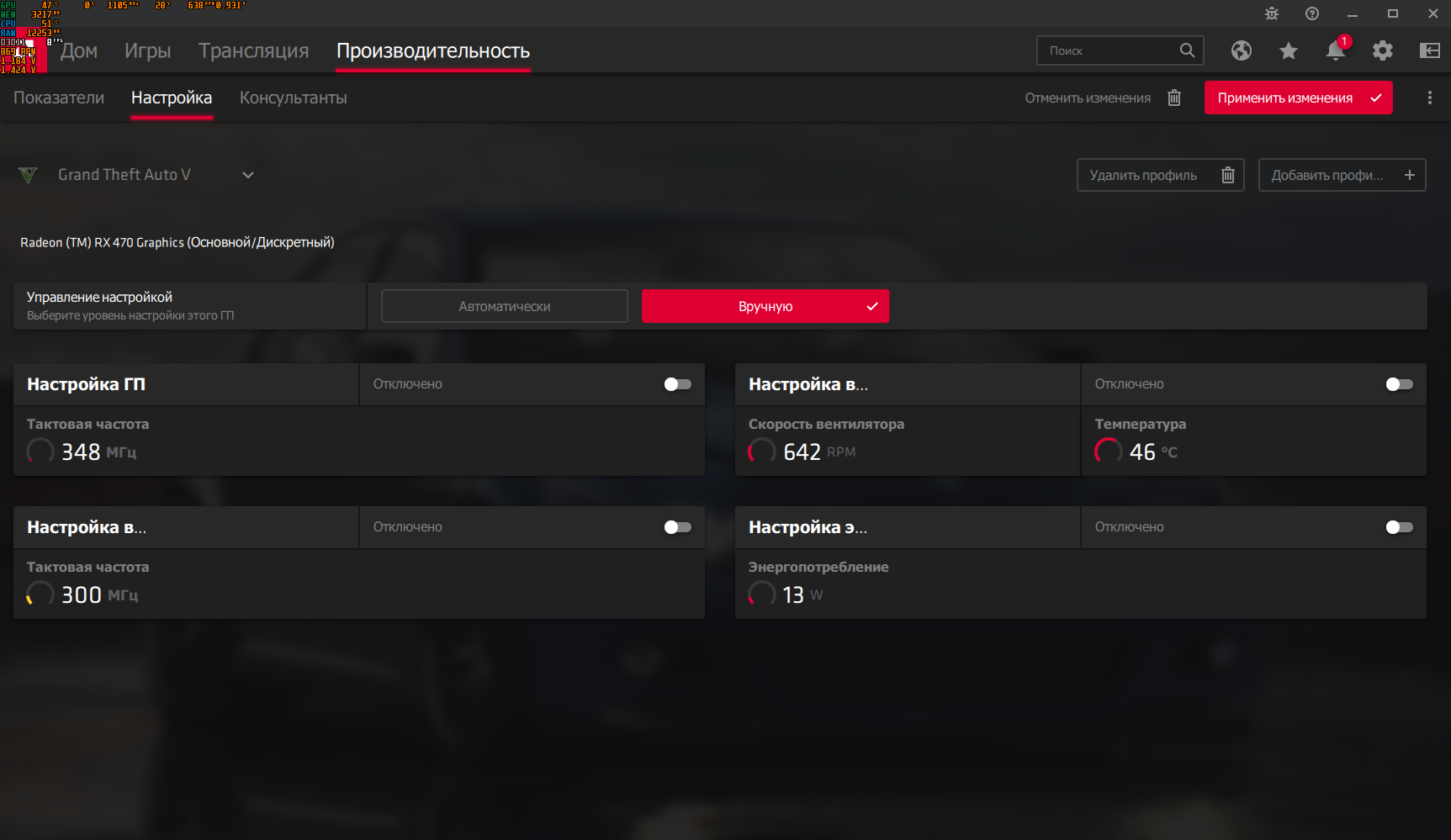Click the Температура label
Viewport: 1451px width, 840px height.
coord(1141,424)
